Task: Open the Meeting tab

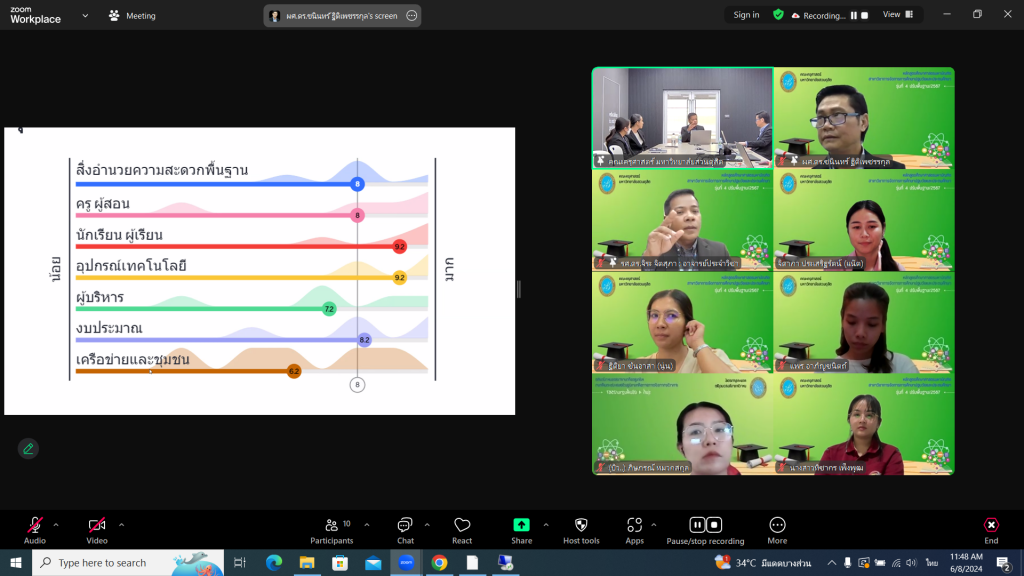Action: pyautogui.click(x=132, y=16)
